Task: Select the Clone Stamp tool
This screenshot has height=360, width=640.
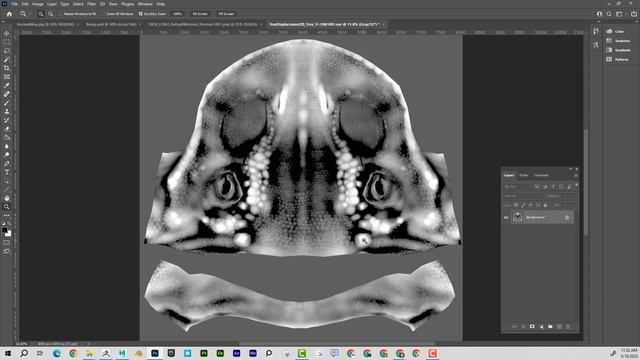Action: [x=7, y=111]
